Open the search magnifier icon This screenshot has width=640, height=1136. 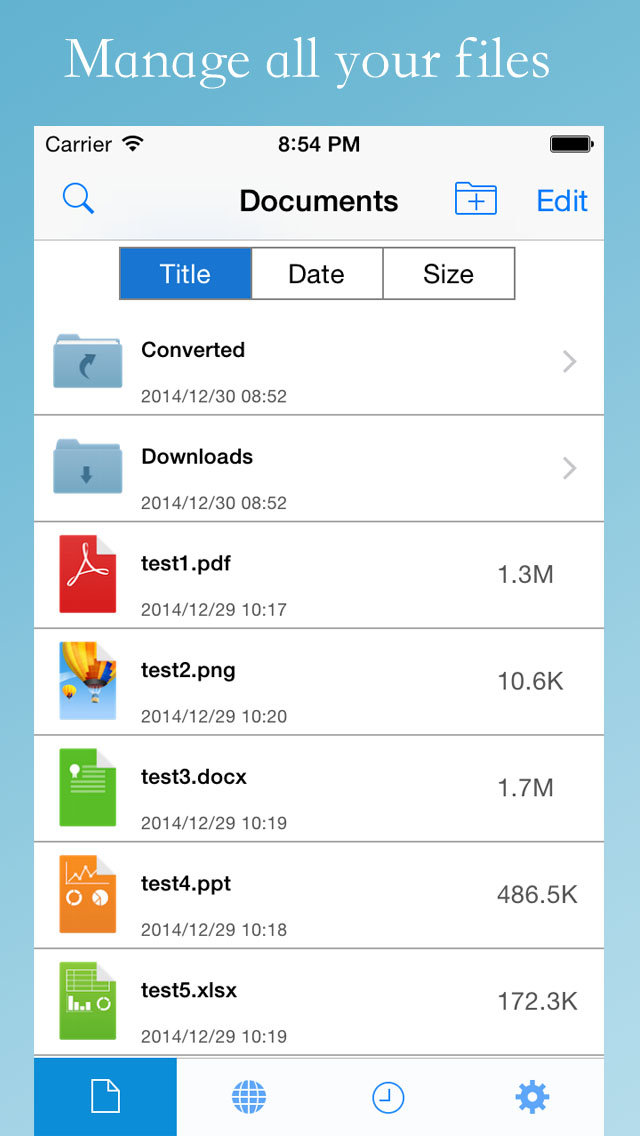click(78, 199)
